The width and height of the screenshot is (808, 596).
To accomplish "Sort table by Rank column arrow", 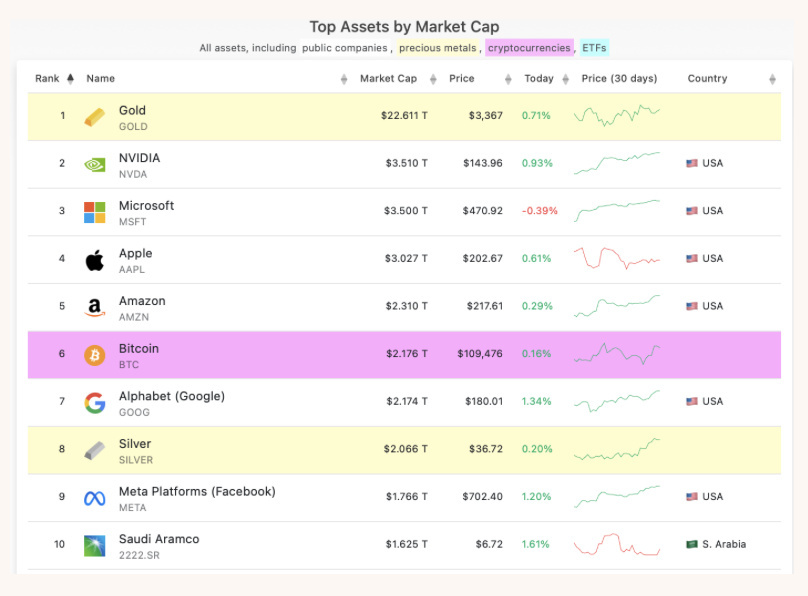I will click(71, 78).
